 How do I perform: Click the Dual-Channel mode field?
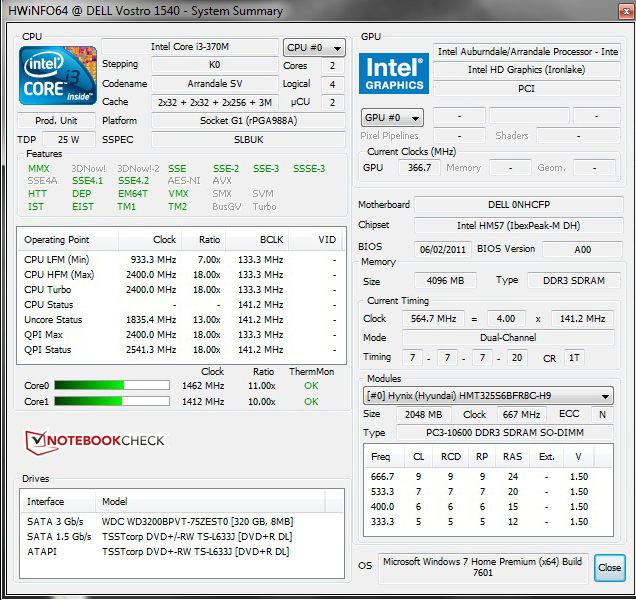(508, 338)
